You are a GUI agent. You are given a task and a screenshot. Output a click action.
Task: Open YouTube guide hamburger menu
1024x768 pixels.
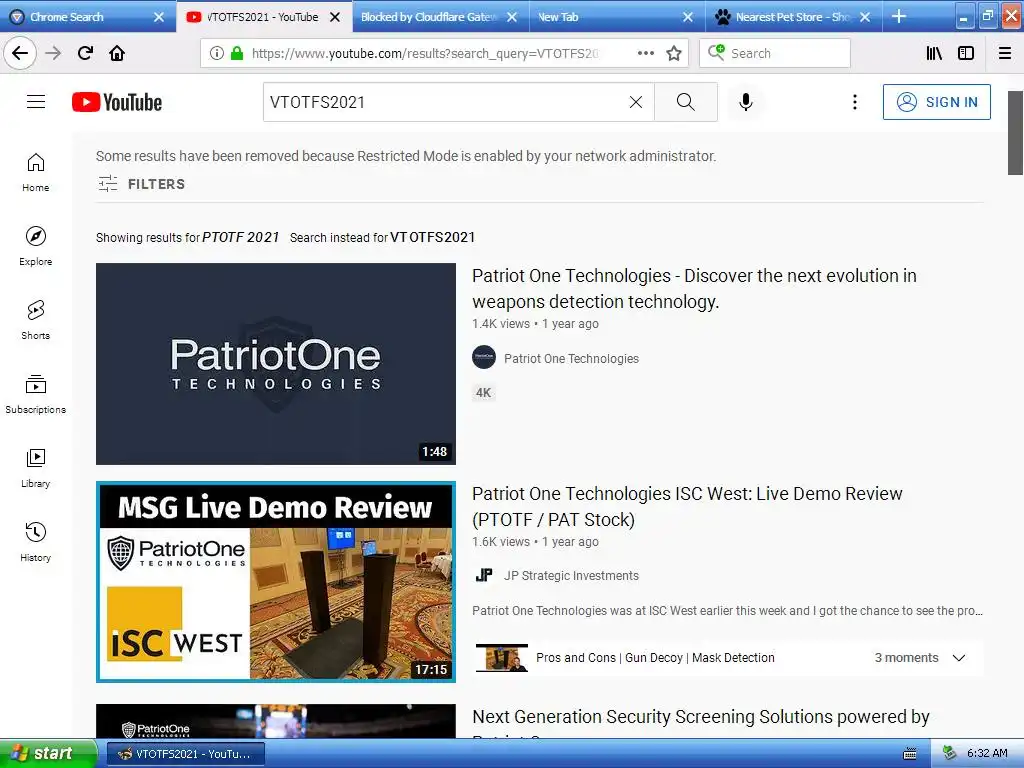point(36,102)
